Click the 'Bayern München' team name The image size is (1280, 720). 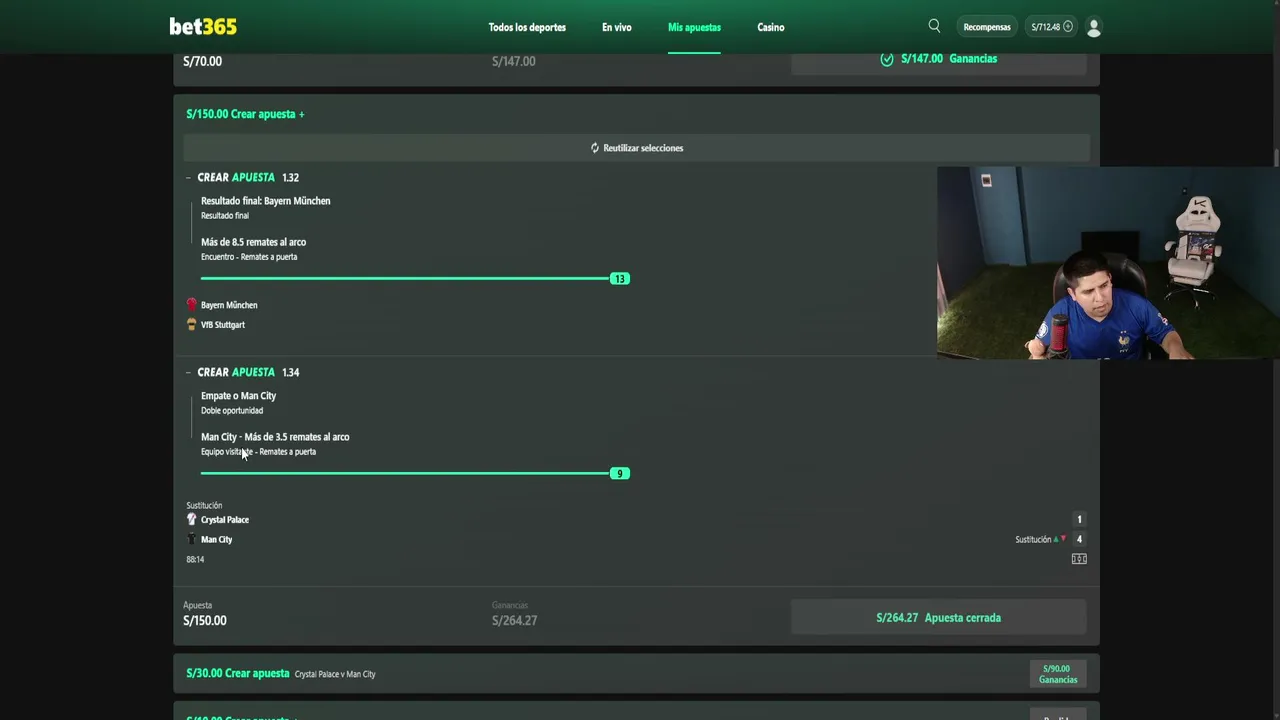point(229,305)
